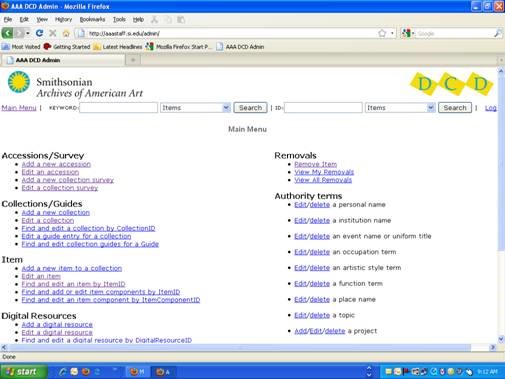Click Search button next to ID field
The width and height of the screenshot is (505, 379).
[455, 108]
